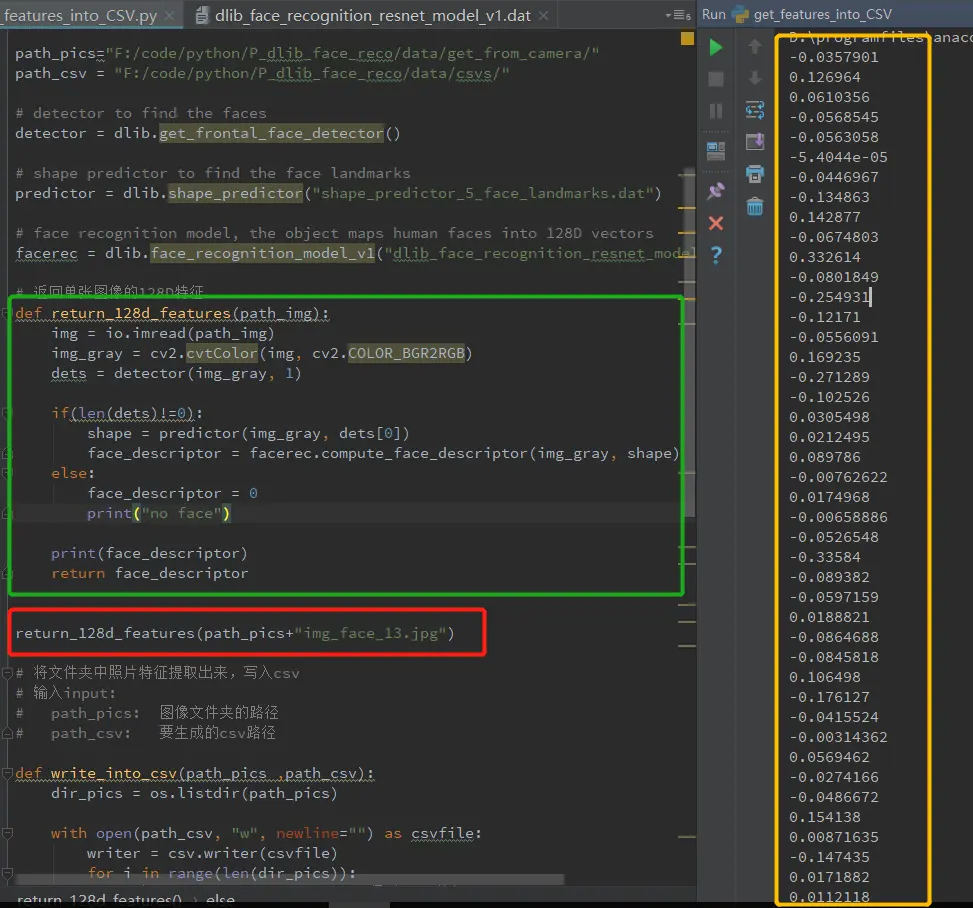Click the dir_pics = os.listdir line
The height and width of the screenshot is (908, 973).
(x=194, y=793)
